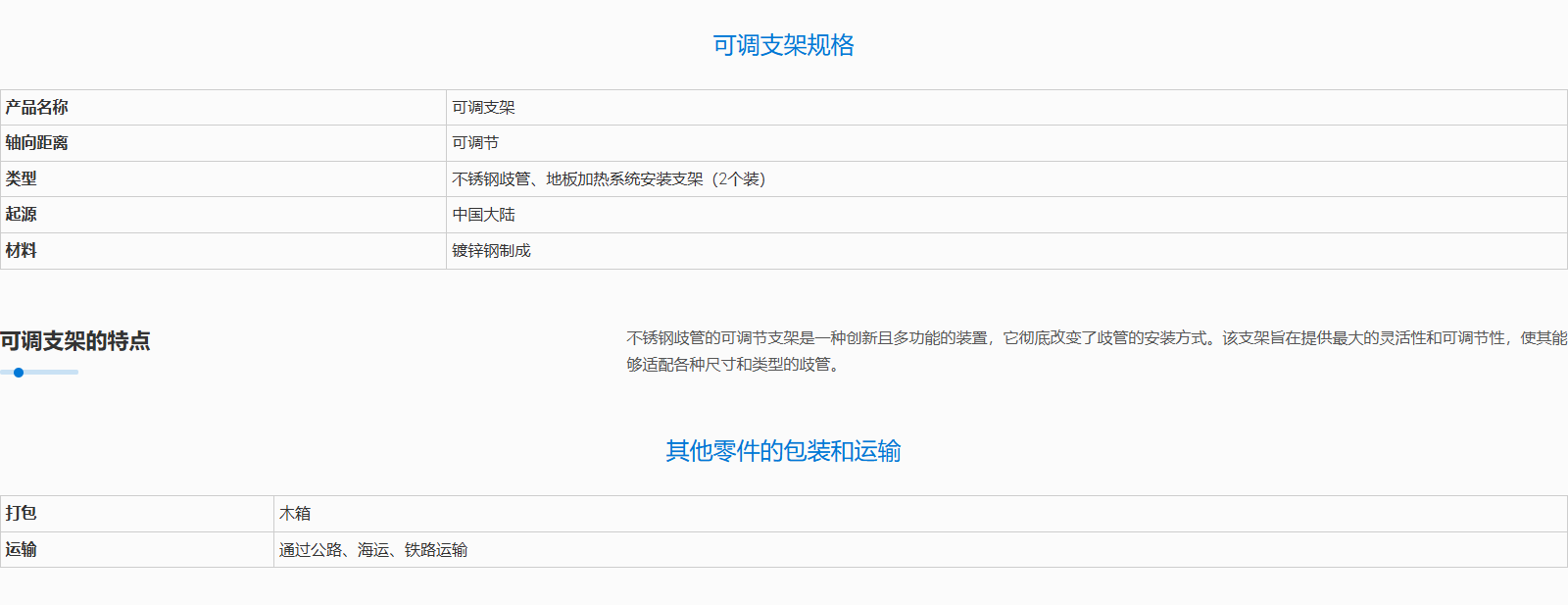Select the 材料 row label
The width and height of the screenshot is (1568, 605).
point(21,251)
